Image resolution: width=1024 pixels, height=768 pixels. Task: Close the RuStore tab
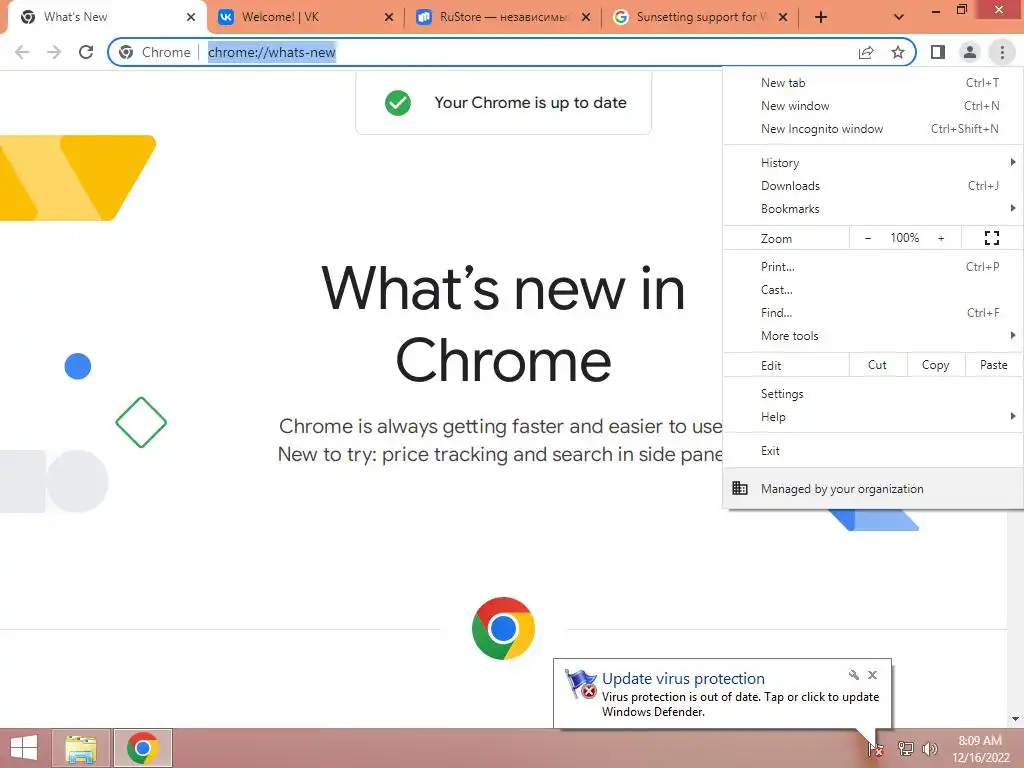586,17
